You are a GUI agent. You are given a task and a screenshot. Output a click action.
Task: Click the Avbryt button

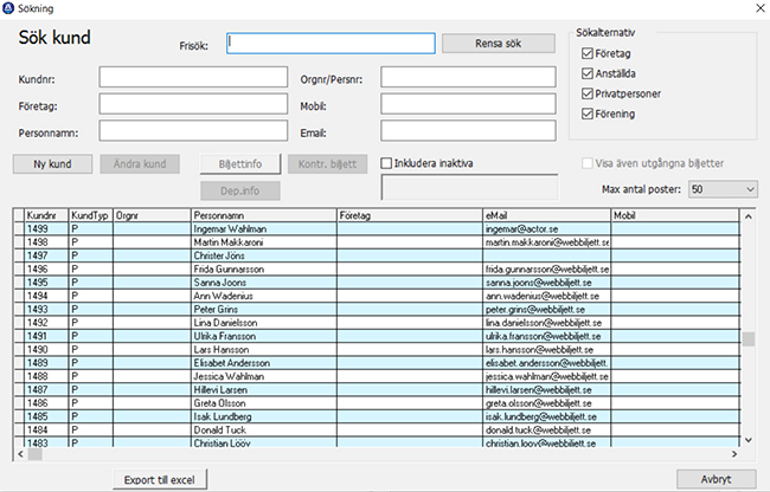pos(716,479)
